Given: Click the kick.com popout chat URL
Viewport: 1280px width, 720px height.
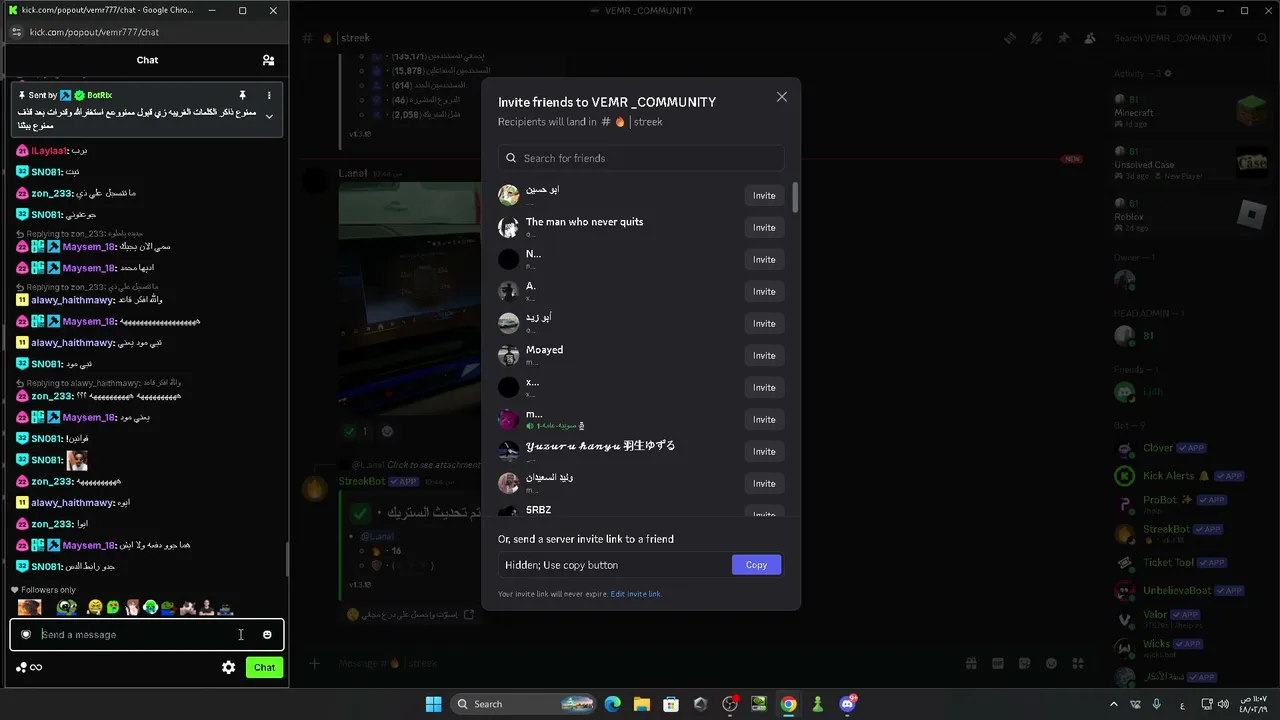Looking at the screenshot, I should point(94,32).
